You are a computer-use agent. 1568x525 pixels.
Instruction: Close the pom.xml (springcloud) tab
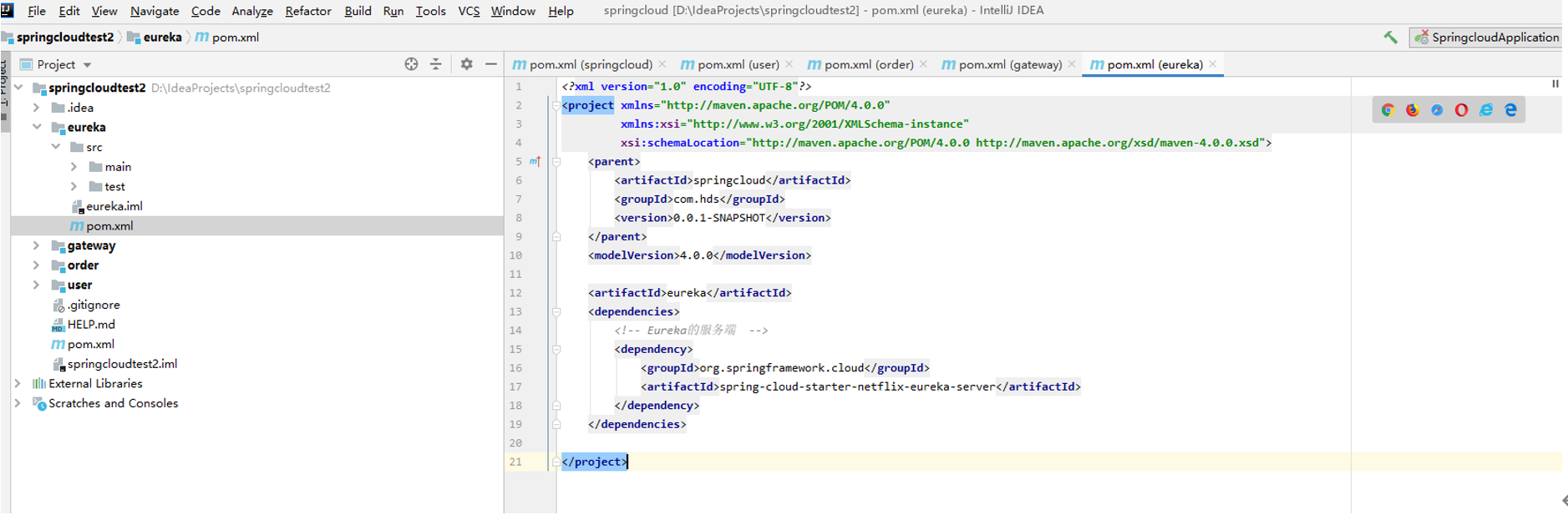(662, 64)
